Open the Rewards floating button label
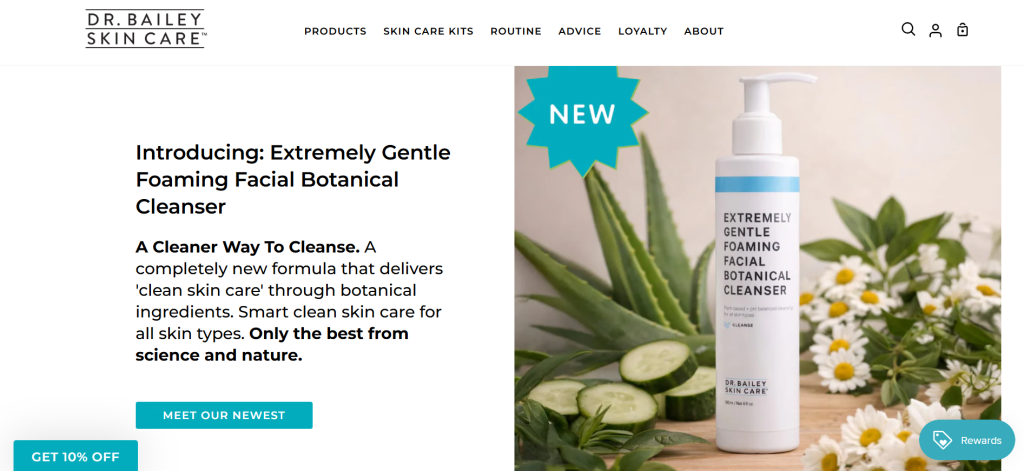Viewport: 1024px width, 471px height. click(980, 440)
